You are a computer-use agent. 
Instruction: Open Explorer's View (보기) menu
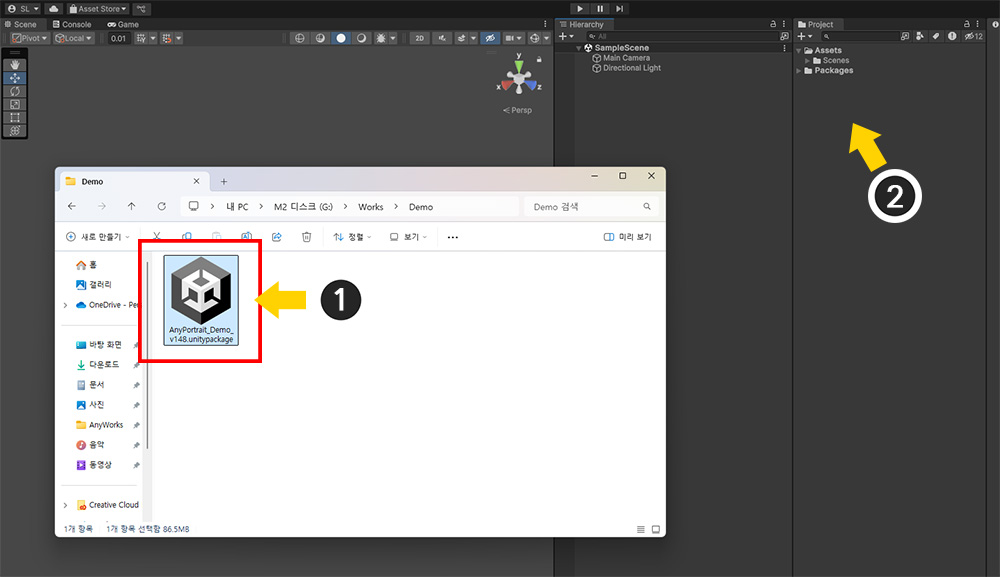click(x=408, y=237)
